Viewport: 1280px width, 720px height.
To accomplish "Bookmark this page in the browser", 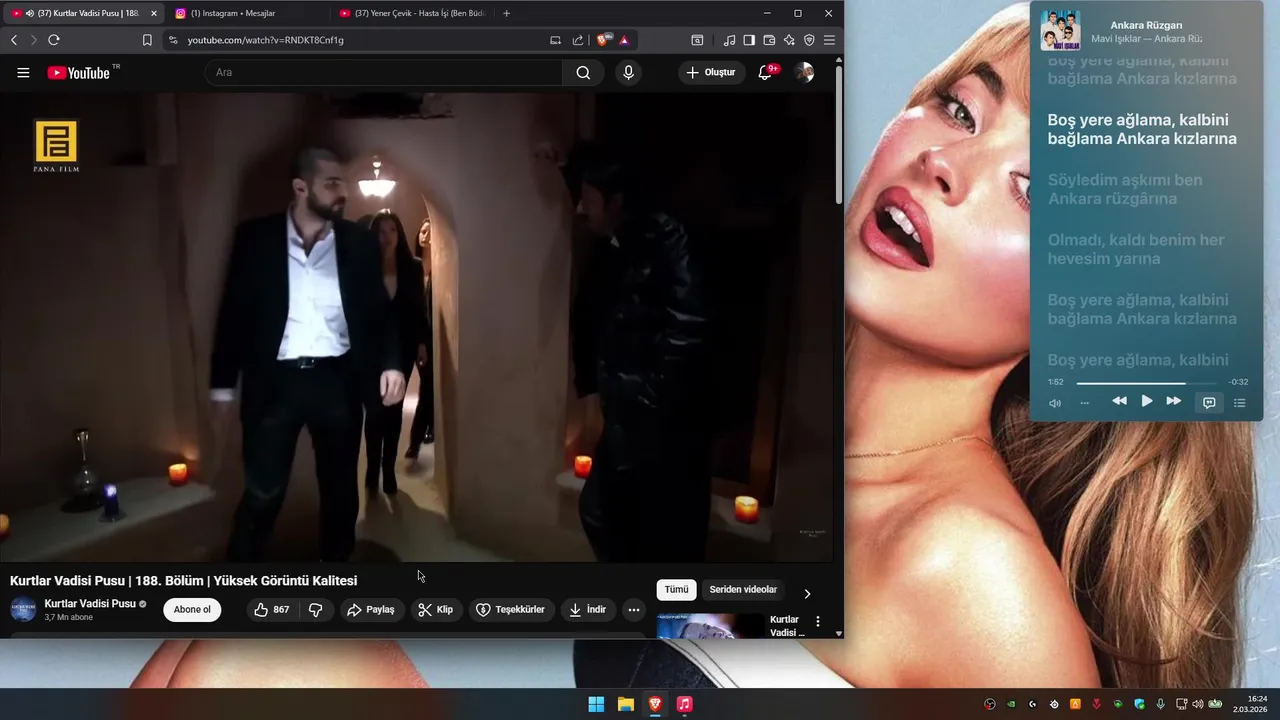I will [147, 40].
